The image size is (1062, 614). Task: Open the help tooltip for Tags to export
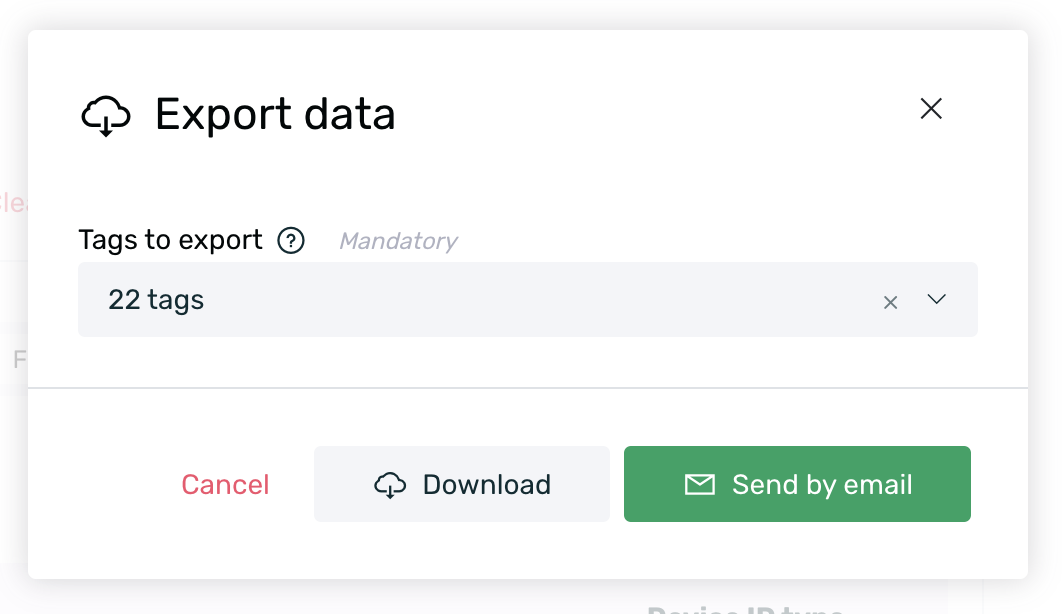(291, 240)
